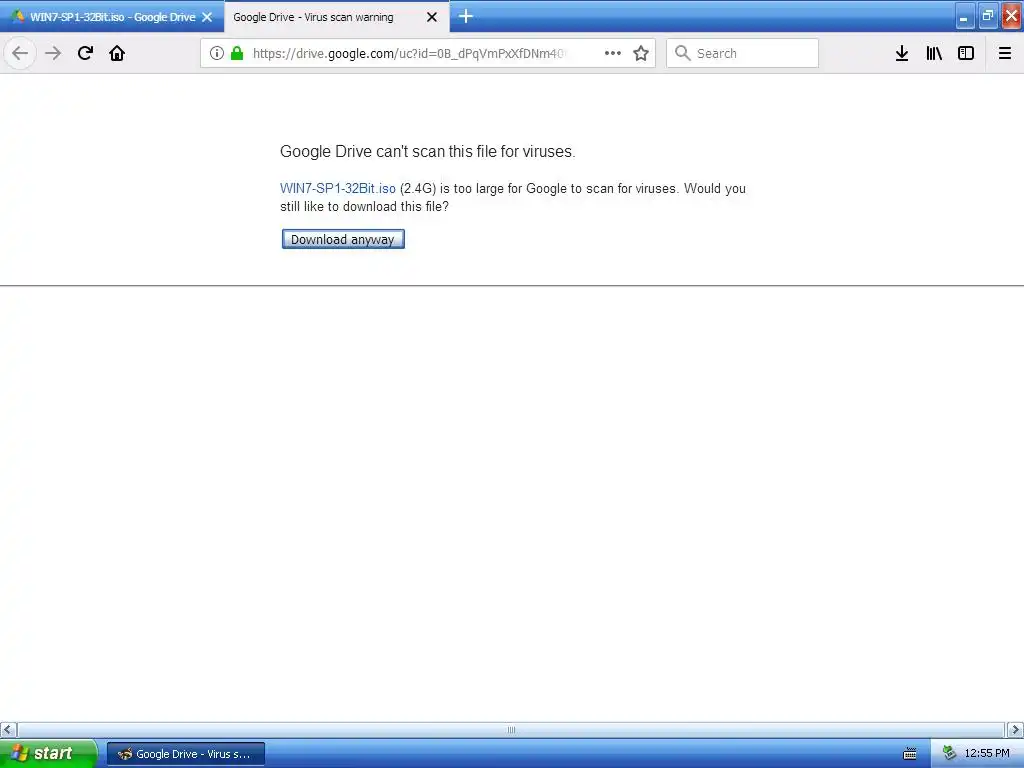1024x768 pixels.
Task: Show site information icon in address bar
Action: (217, 53)
